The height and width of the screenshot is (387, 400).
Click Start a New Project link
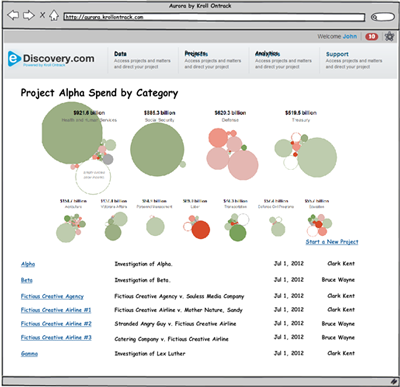pos(332,242)
